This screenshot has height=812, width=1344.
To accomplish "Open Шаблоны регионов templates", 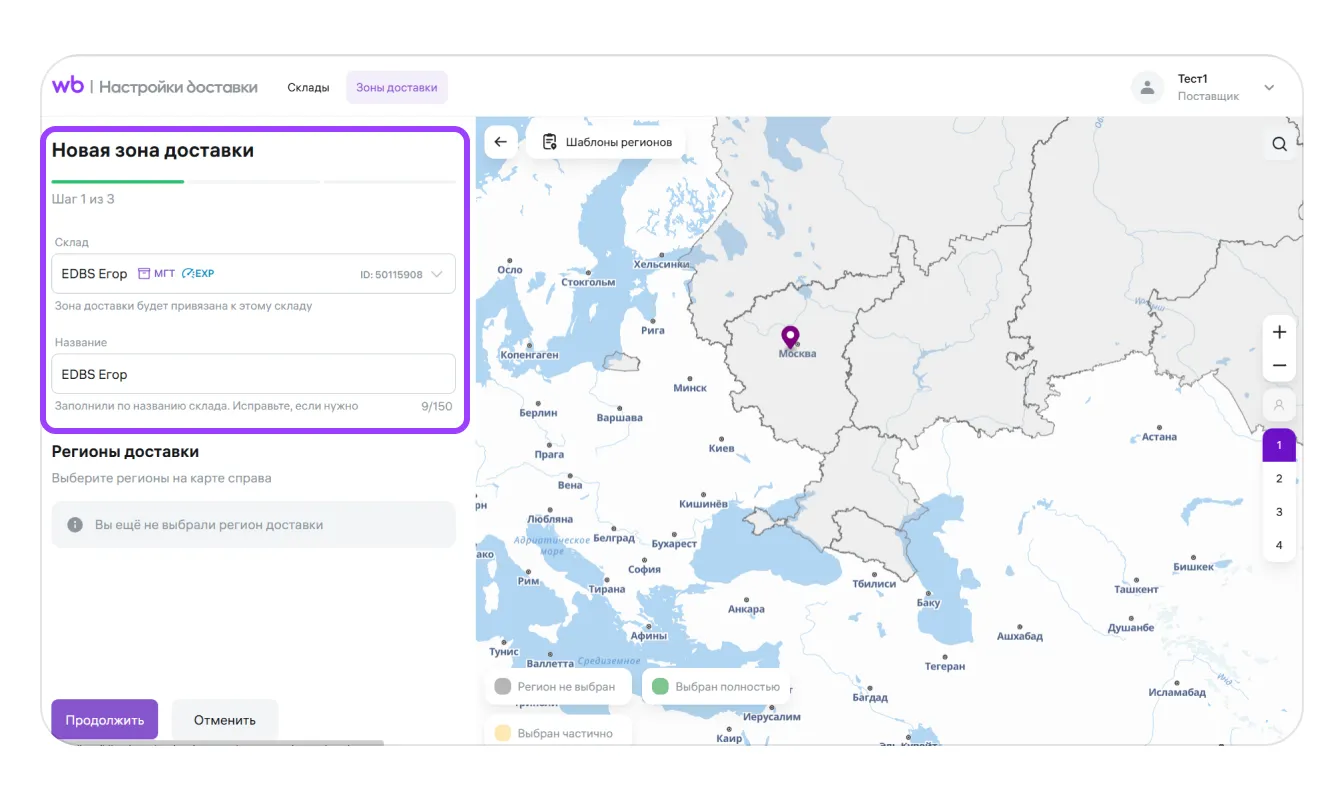I will click(607, 142).
